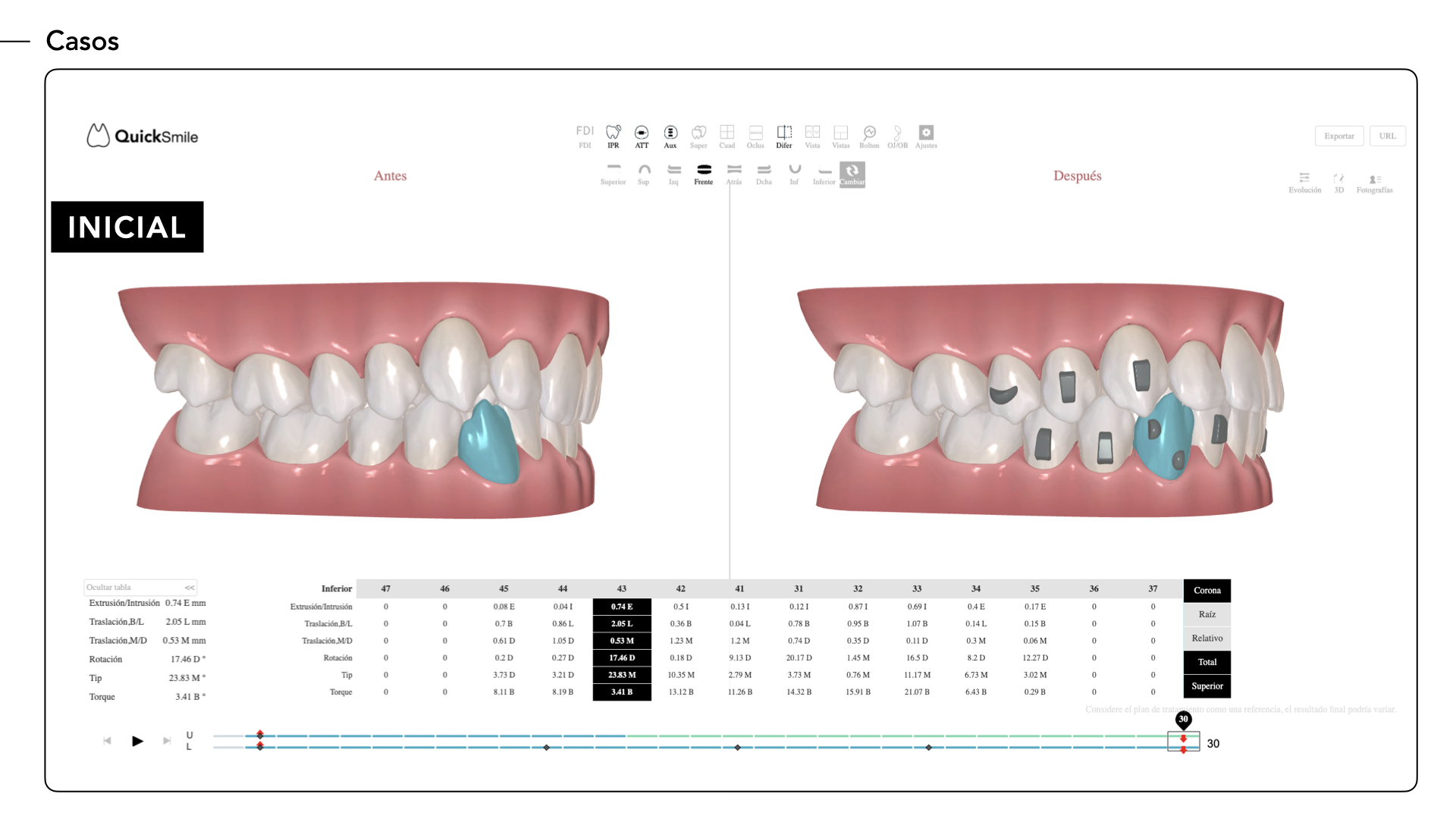
Task: Open the Fotografías panel
Action: (1375, 183)
